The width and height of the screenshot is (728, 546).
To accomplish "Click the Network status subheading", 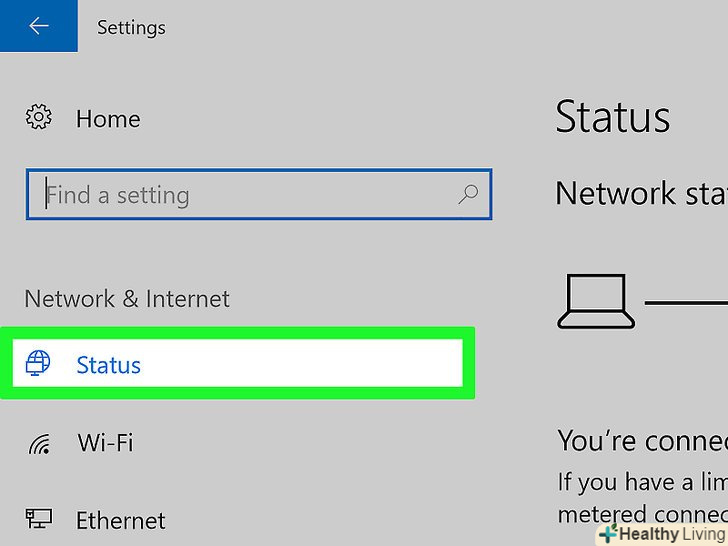I will [641, 193].
